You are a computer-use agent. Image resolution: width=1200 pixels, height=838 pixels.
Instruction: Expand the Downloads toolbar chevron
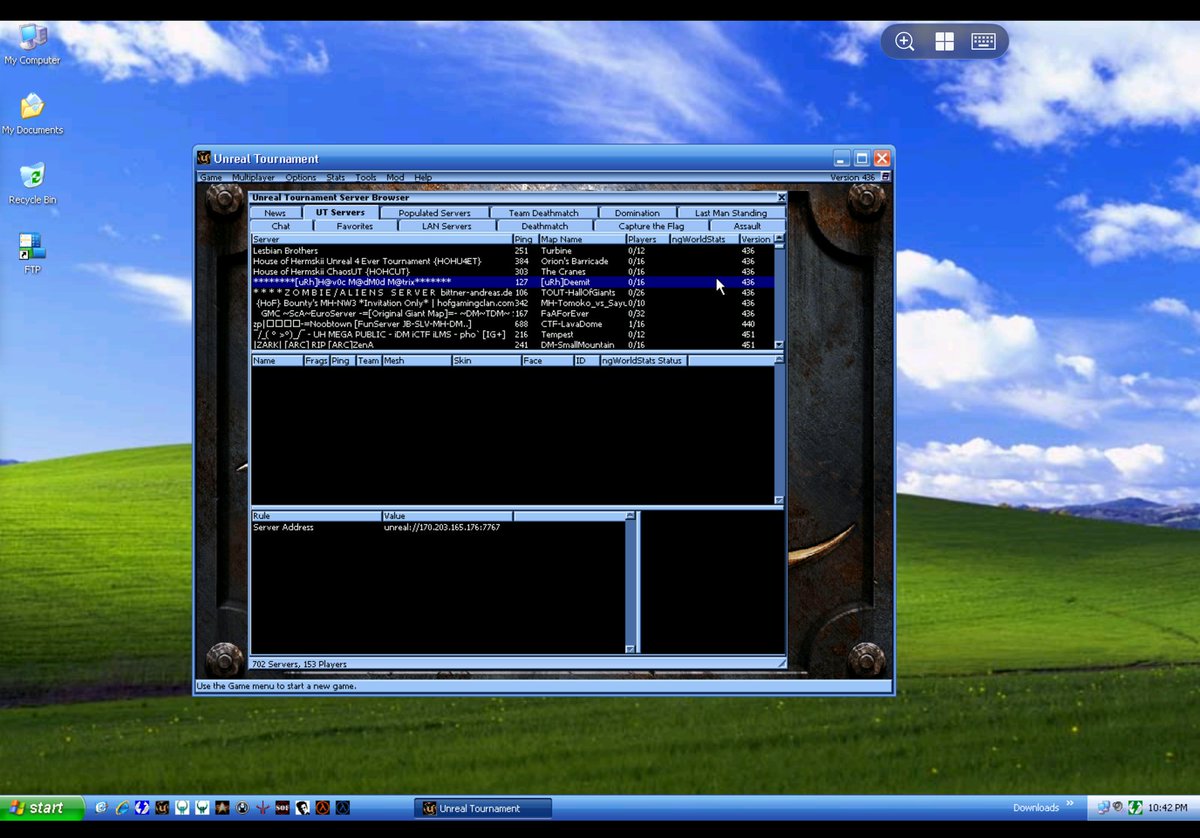point(1070,802)
